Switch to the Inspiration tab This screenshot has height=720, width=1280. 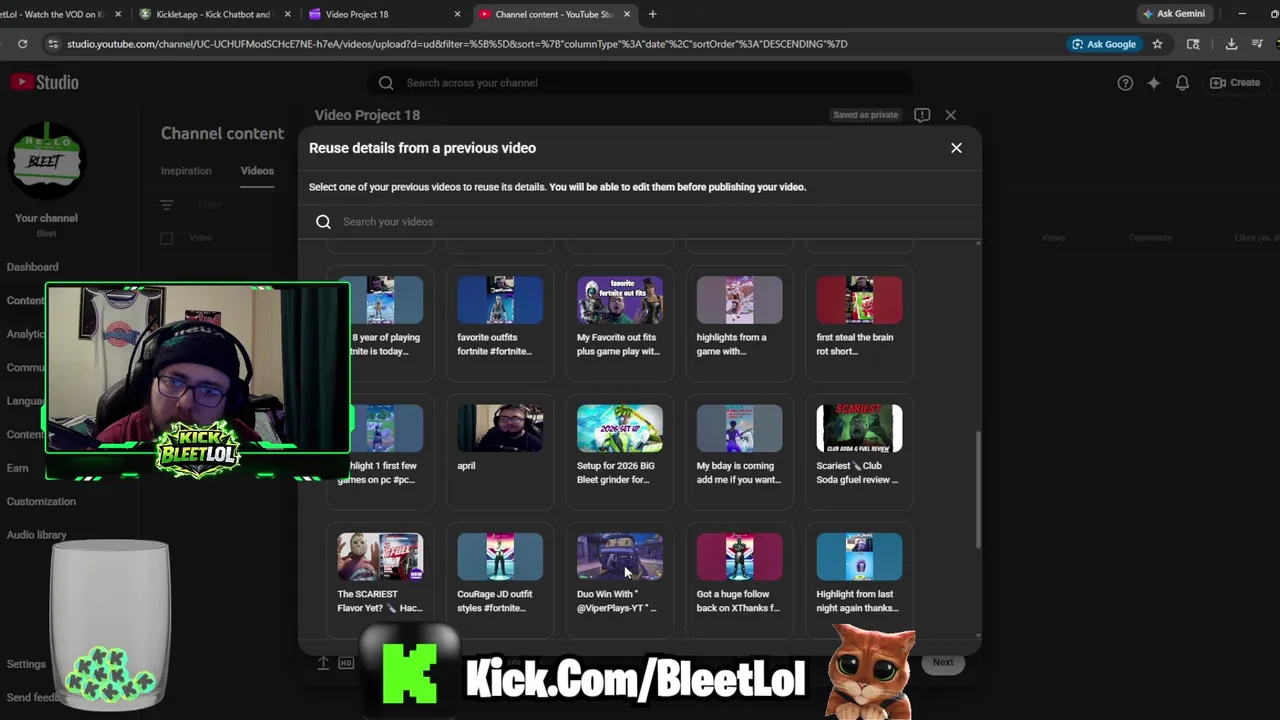tap(186, 171)
